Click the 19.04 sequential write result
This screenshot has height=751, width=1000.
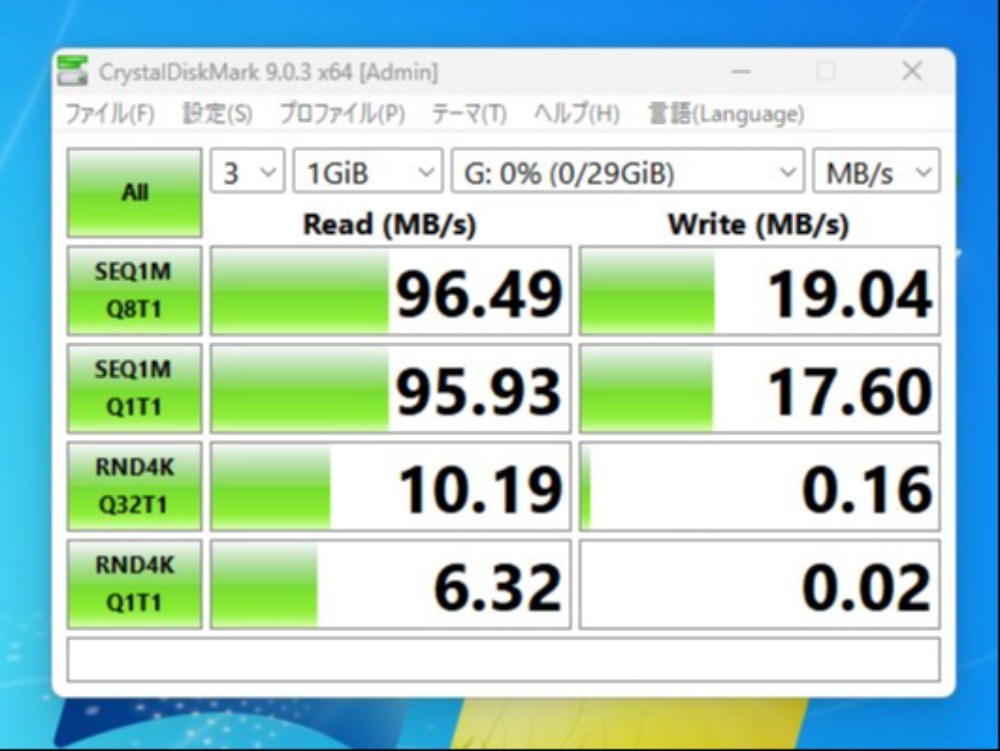pos(760,290)
